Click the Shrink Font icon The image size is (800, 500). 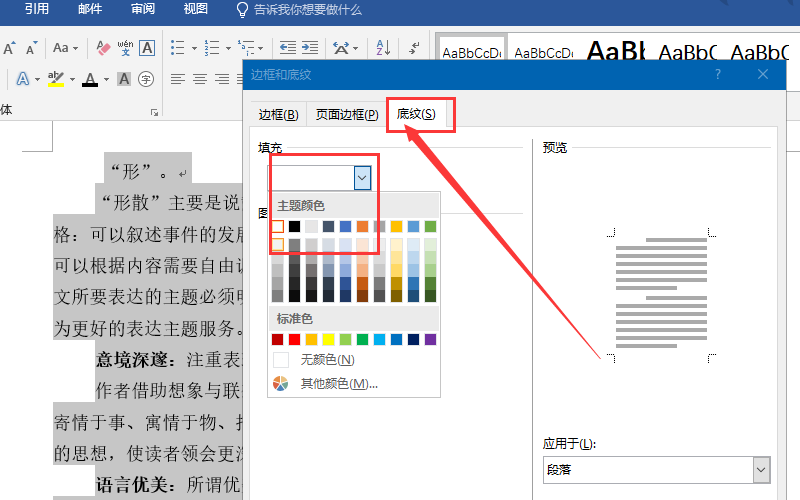pos(32,48)
